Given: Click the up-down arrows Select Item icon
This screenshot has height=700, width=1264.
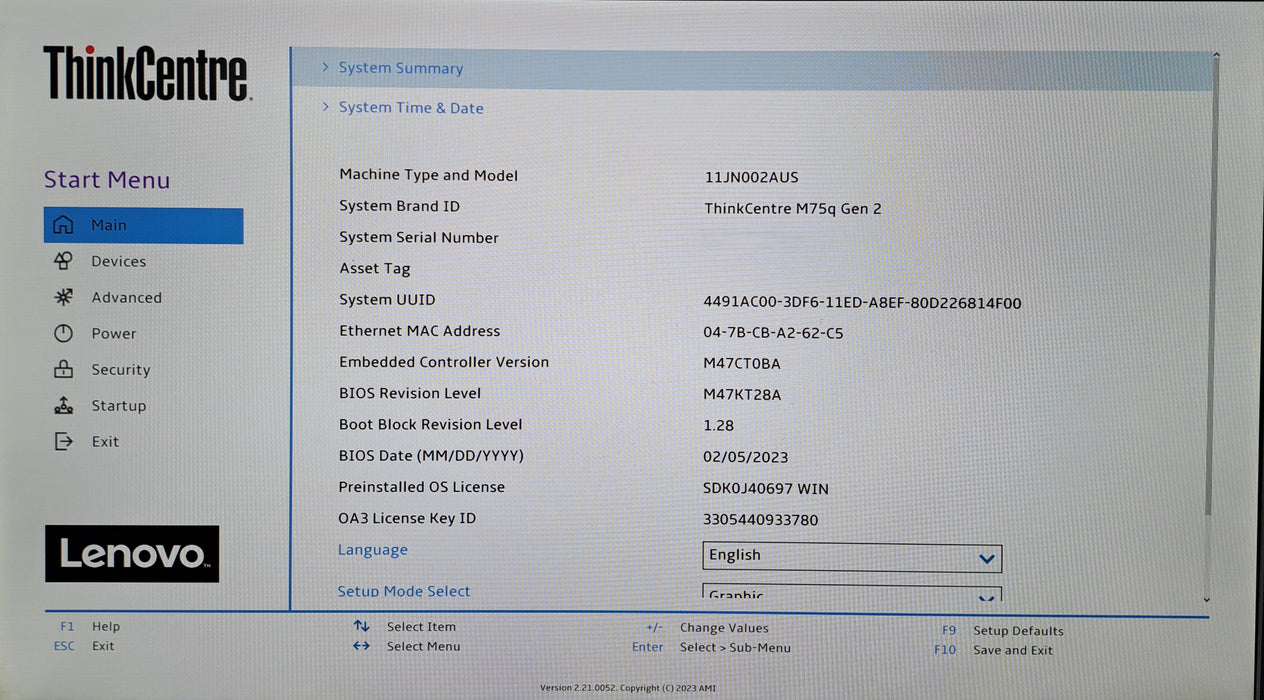Looking at the screenshot, I should pos(361,626).
